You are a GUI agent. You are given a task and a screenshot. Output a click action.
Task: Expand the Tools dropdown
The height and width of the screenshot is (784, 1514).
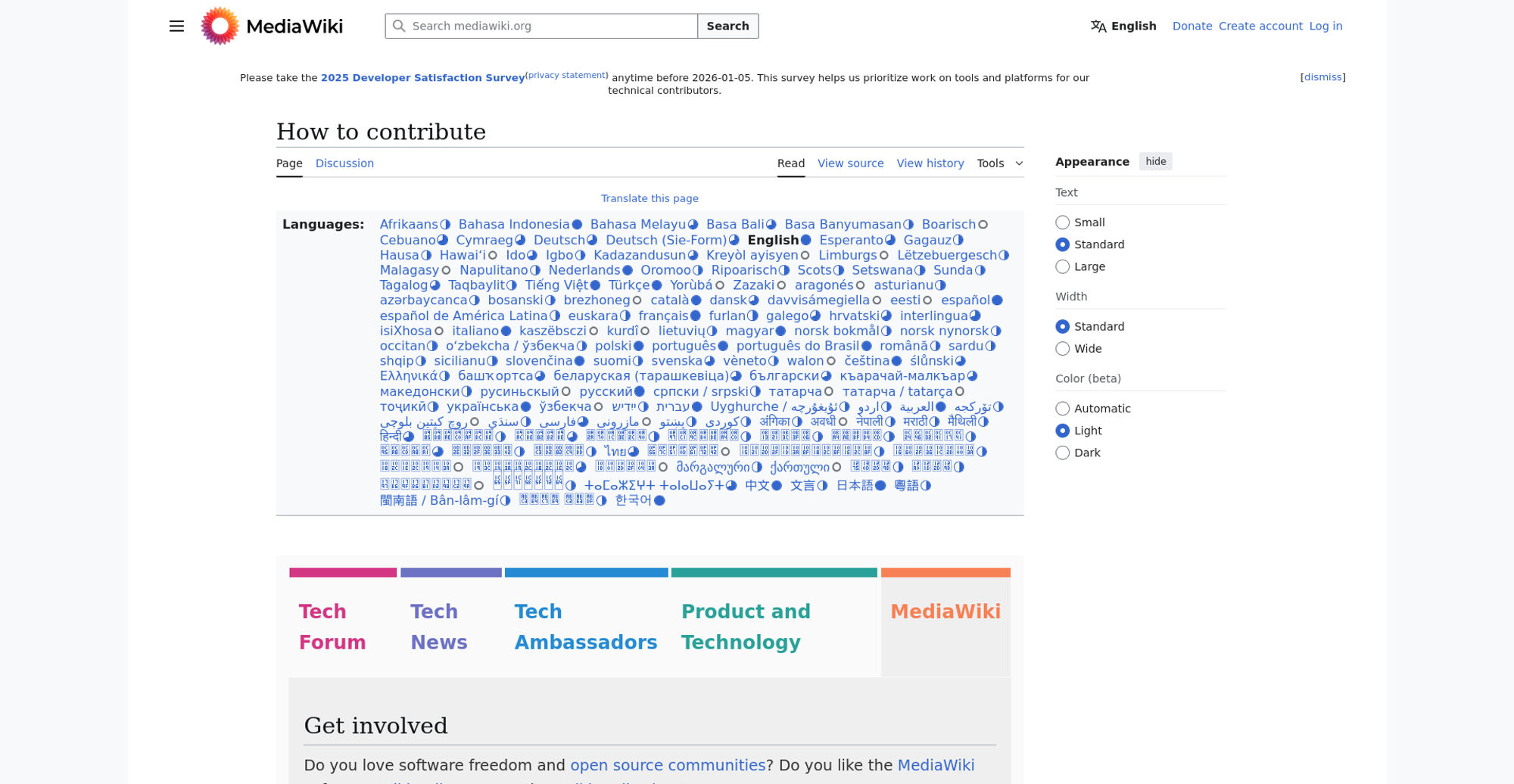click(x=998, y=163)
